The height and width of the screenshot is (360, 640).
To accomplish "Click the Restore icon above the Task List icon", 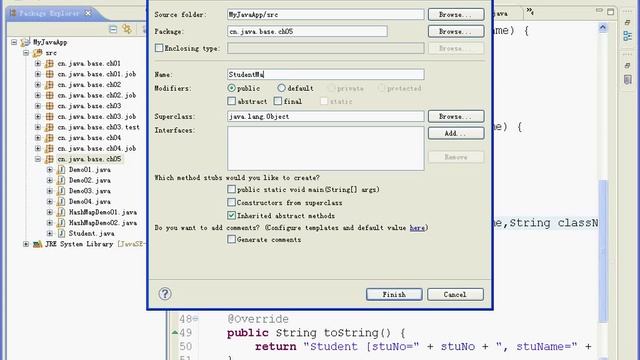I will click(628, 65).
